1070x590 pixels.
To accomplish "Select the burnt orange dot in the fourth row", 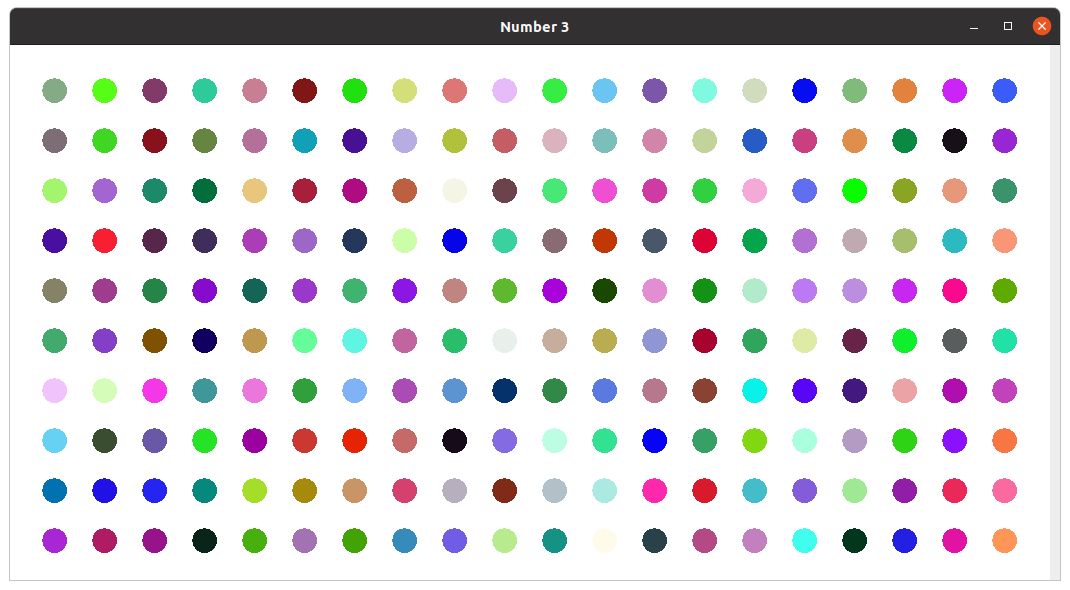I will pyautogui.click(x=604, y=241).
